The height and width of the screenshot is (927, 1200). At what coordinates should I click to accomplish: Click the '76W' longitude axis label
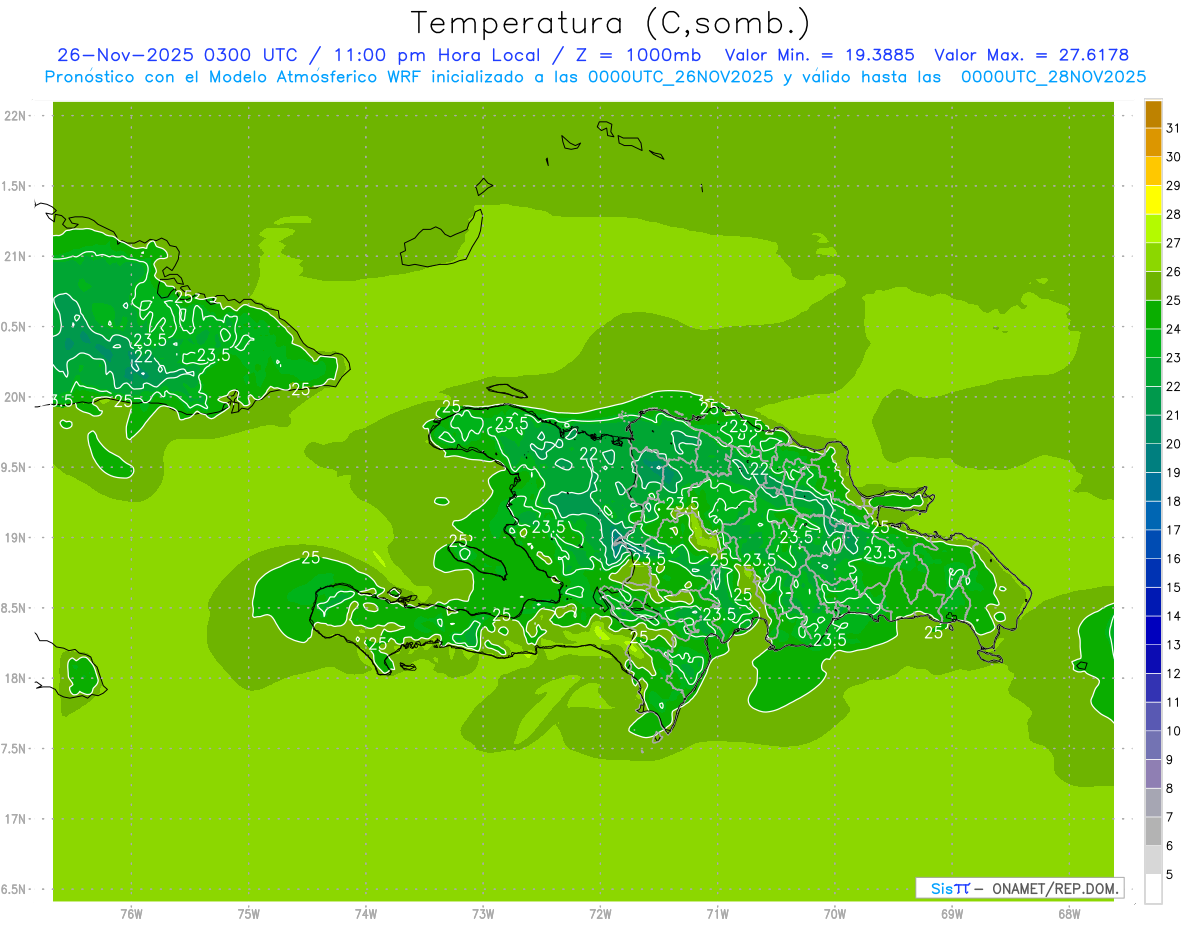coord(131,914)
